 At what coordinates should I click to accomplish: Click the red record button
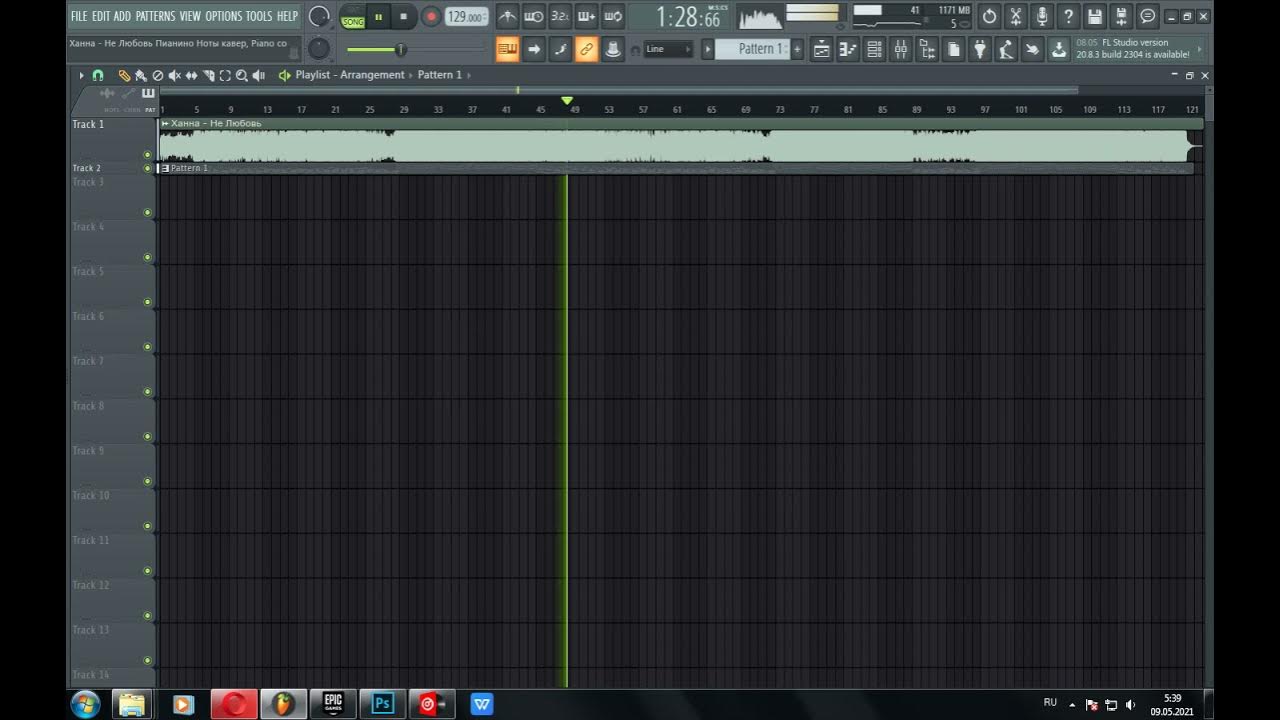tap(431, 17)
